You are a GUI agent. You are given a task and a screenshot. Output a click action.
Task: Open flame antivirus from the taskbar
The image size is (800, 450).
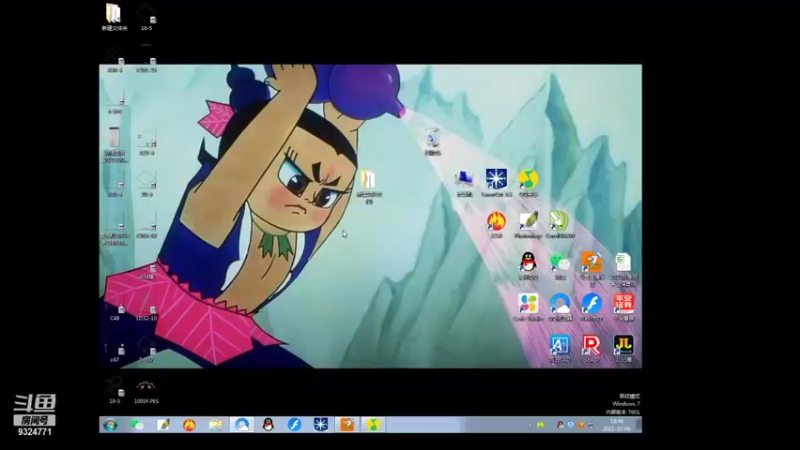point(189,424)
